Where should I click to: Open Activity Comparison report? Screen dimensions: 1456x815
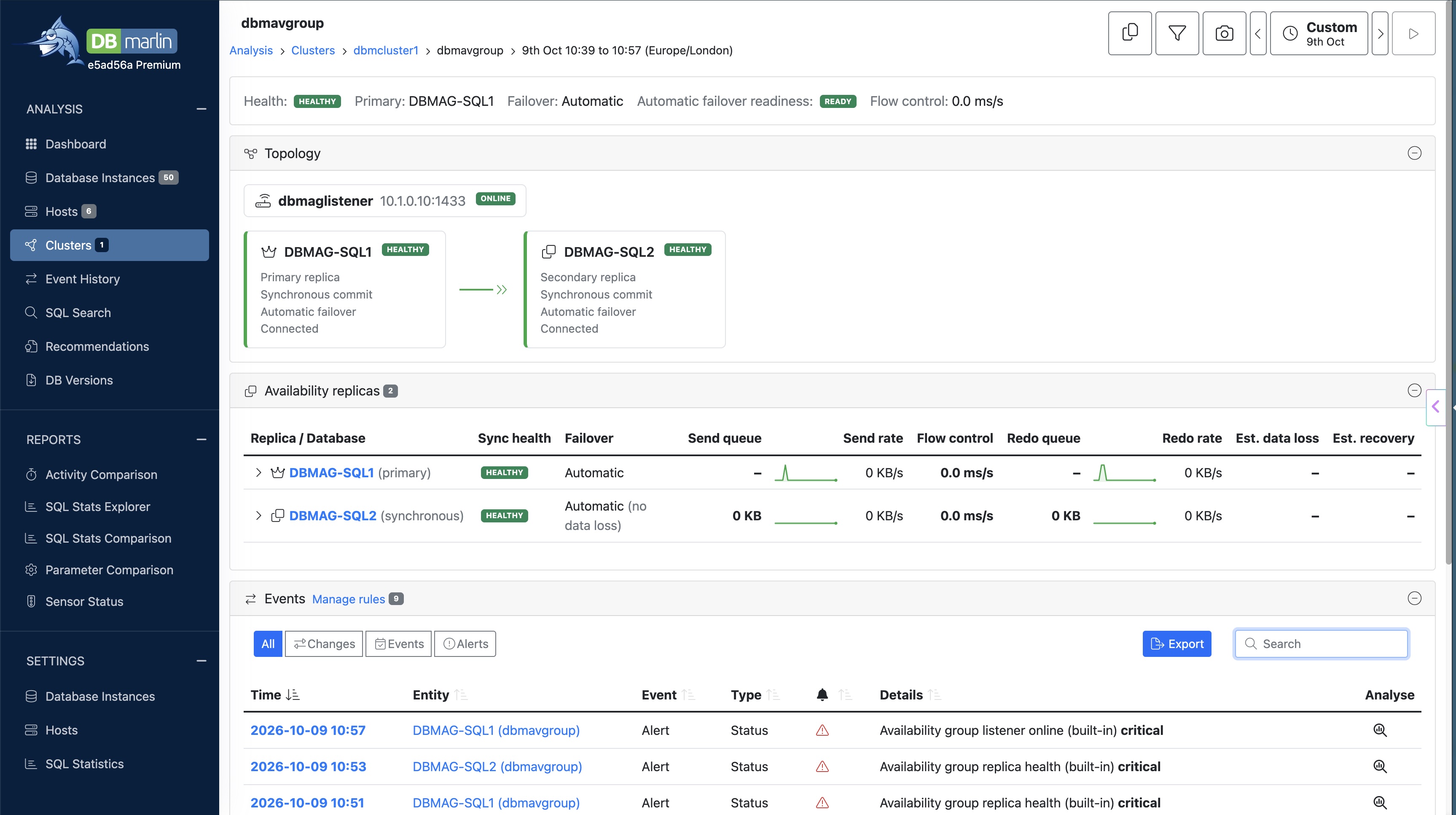pos(110,475)
